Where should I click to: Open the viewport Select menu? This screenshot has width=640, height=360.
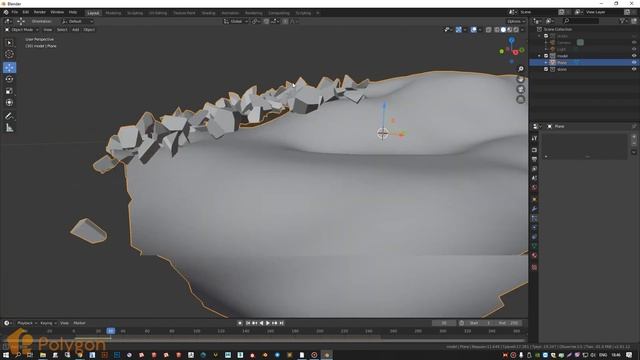pyautogui.click(x=62, y=30)
